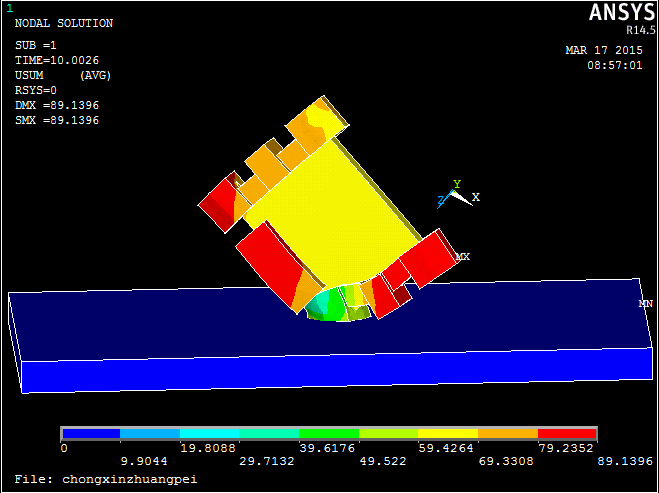The width and height of the screenshot is (659, 493).
Task: Click the SMX =89.1396 value label
Action: tap(57, 120)
